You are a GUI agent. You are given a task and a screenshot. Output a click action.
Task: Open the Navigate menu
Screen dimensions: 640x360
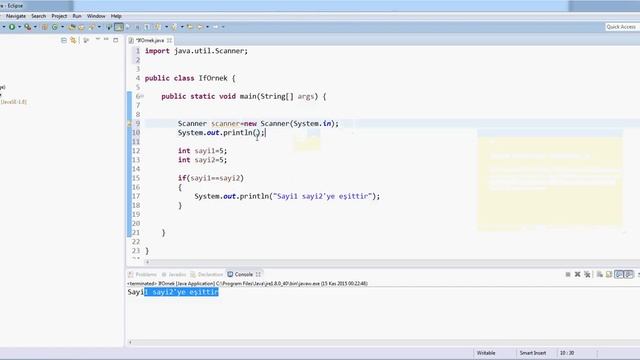tap(16, 16)
